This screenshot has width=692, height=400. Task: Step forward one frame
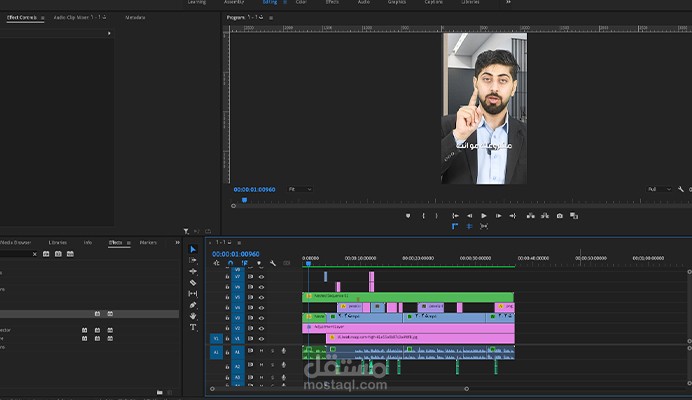tap(498, 216)
